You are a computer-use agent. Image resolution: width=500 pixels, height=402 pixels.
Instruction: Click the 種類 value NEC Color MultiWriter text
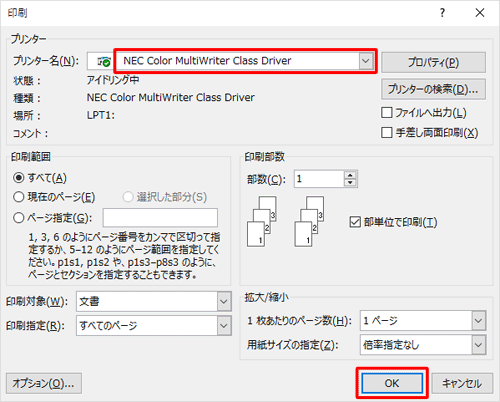[171, 97]
